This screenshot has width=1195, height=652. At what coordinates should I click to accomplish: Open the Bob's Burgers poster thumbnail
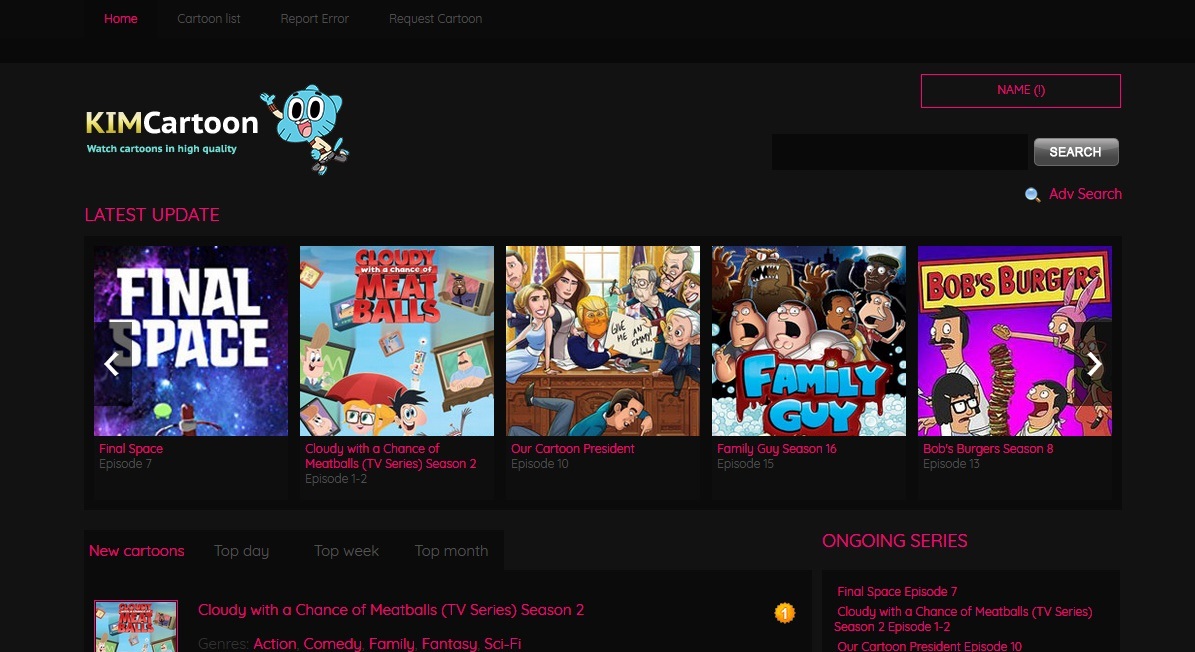[x=1014, y=340]
